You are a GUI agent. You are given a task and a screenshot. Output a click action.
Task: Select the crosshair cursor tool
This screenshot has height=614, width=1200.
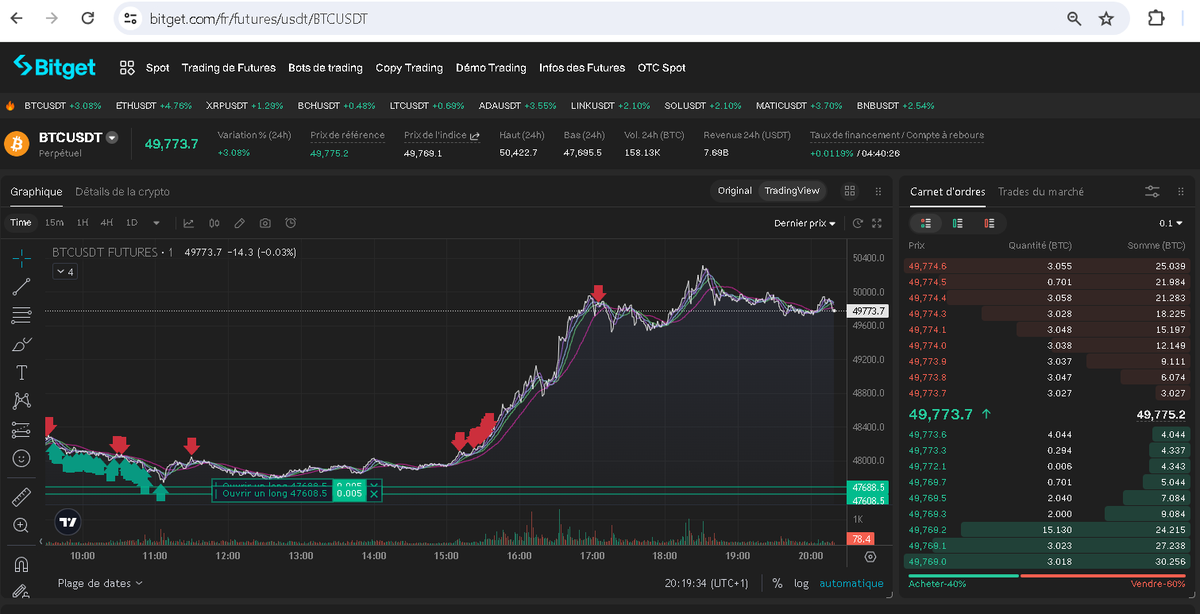(21, 258)
